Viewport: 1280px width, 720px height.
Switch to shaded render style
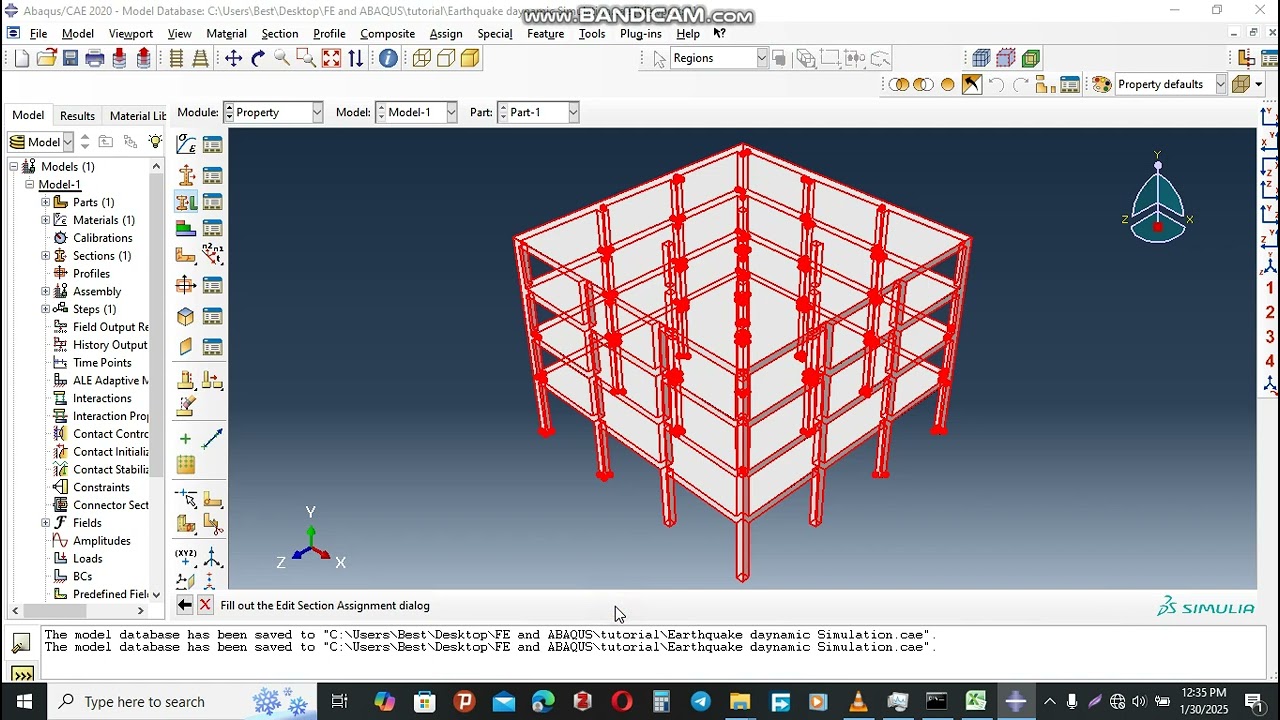click(470, 58)
